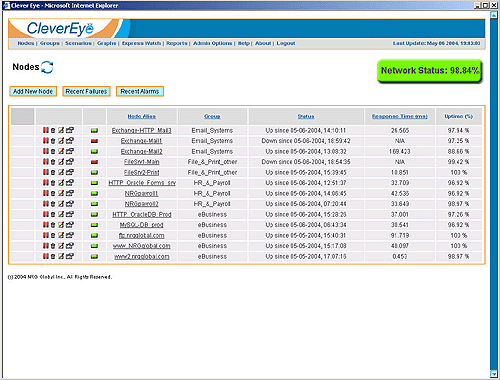Screen dimensions: 500x380
Task: Delete the NRGpayroll1 node with the trash icon
Action: (x=53, y=193)
